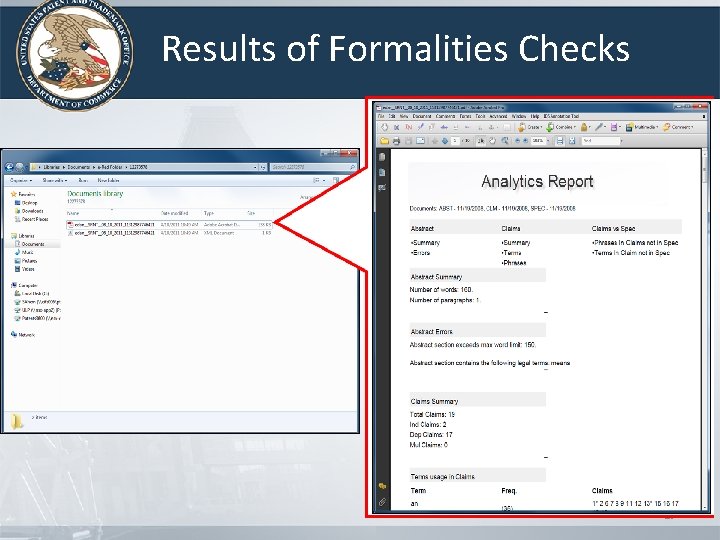Viewport: 720px width, 540px height.
Task: Select Documents under Libraries in Explorer
Action: (x=29, y=244)
